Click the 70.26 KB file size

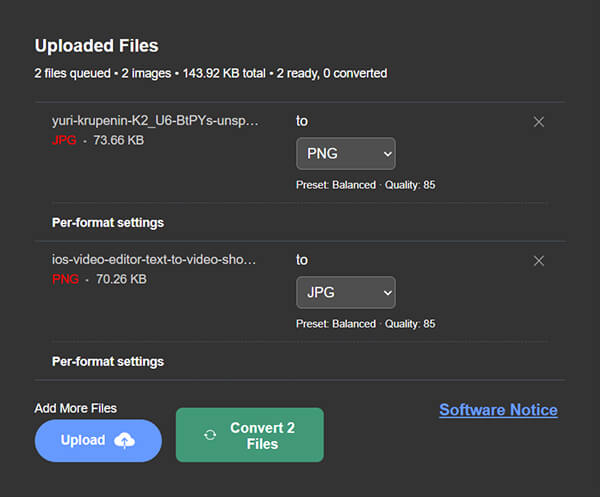pos(121,279)
